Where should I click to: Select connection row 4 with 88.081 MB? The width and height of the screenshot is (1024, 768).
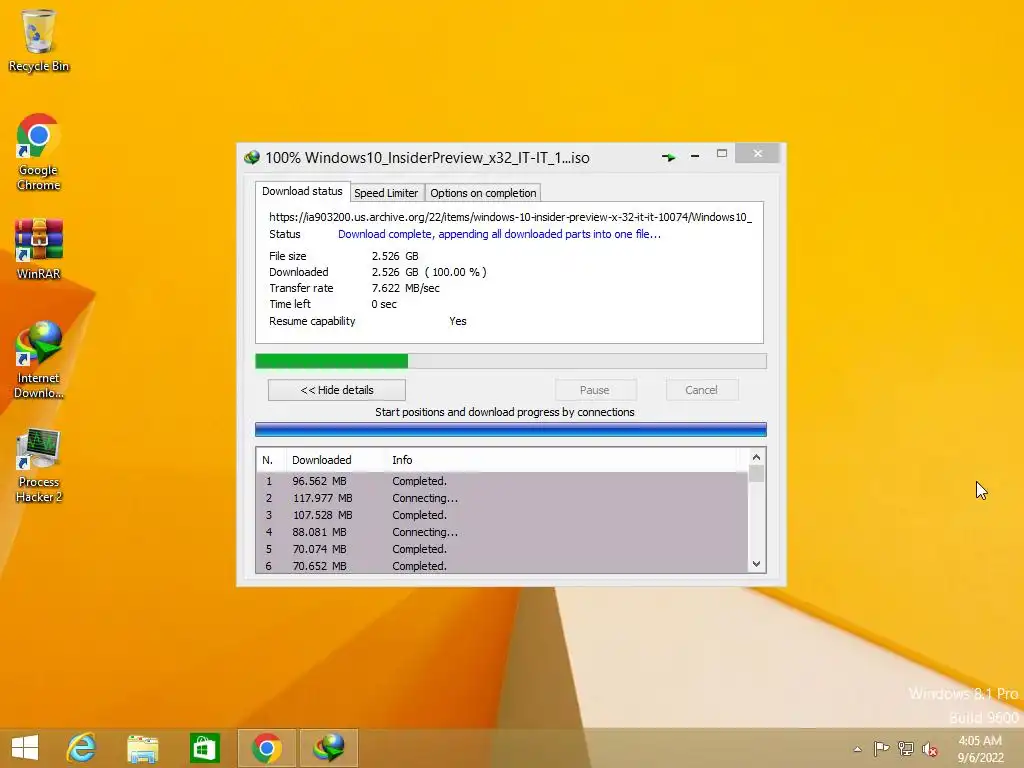point(502,532)
